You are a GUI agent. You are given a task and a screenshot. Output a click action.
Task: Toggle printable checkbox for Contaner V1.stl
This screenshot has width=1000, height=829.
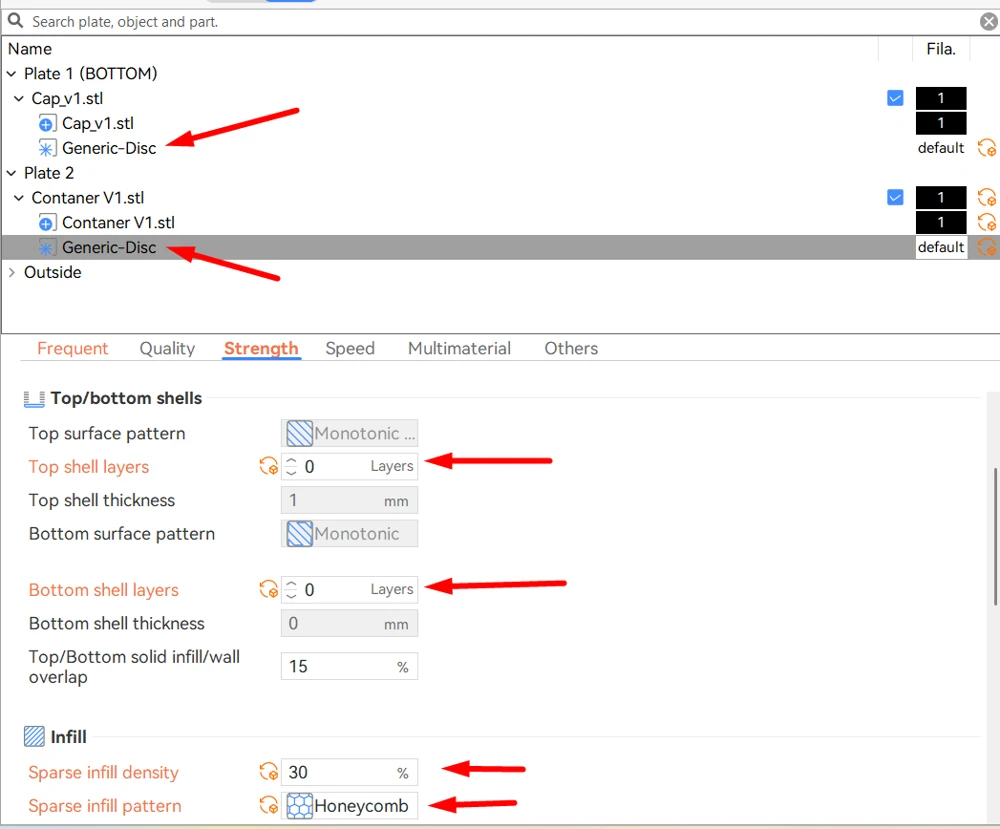pos(895,198)
